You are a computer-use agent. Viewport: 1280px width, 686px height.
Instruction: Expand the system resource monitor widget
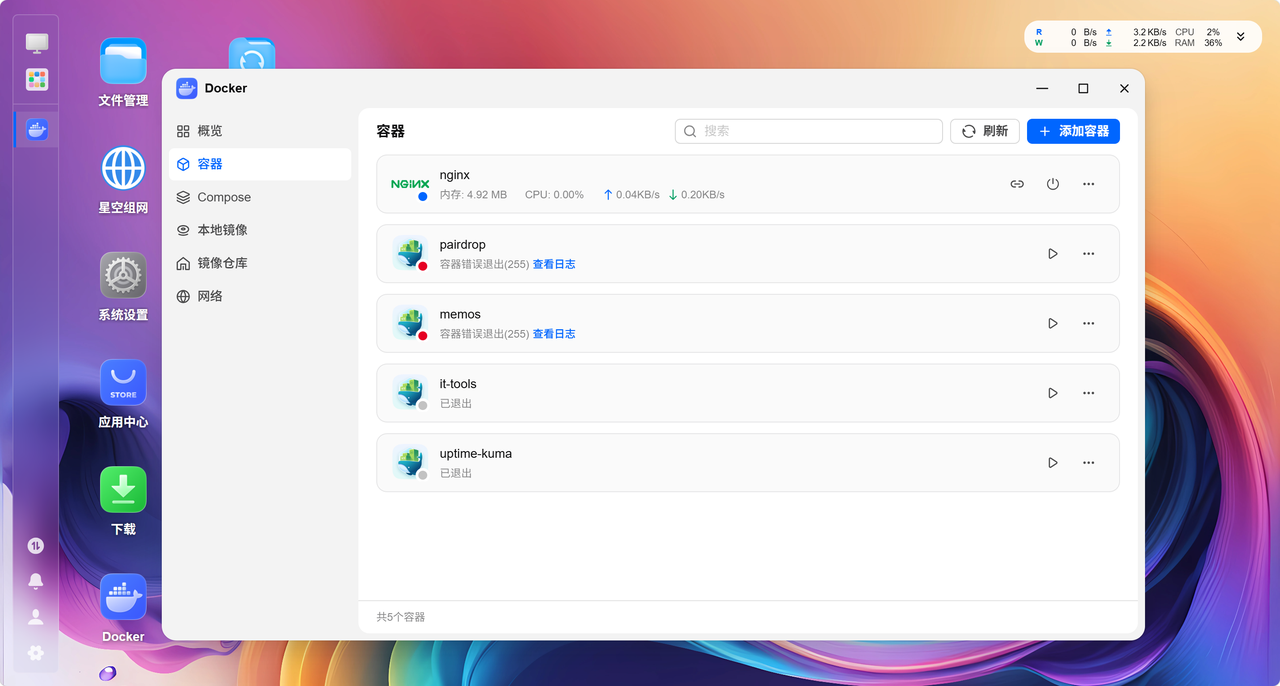[1241, 37]
